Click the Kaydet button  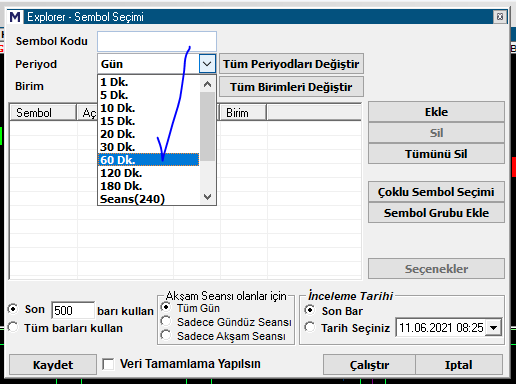tap(53, 365)
